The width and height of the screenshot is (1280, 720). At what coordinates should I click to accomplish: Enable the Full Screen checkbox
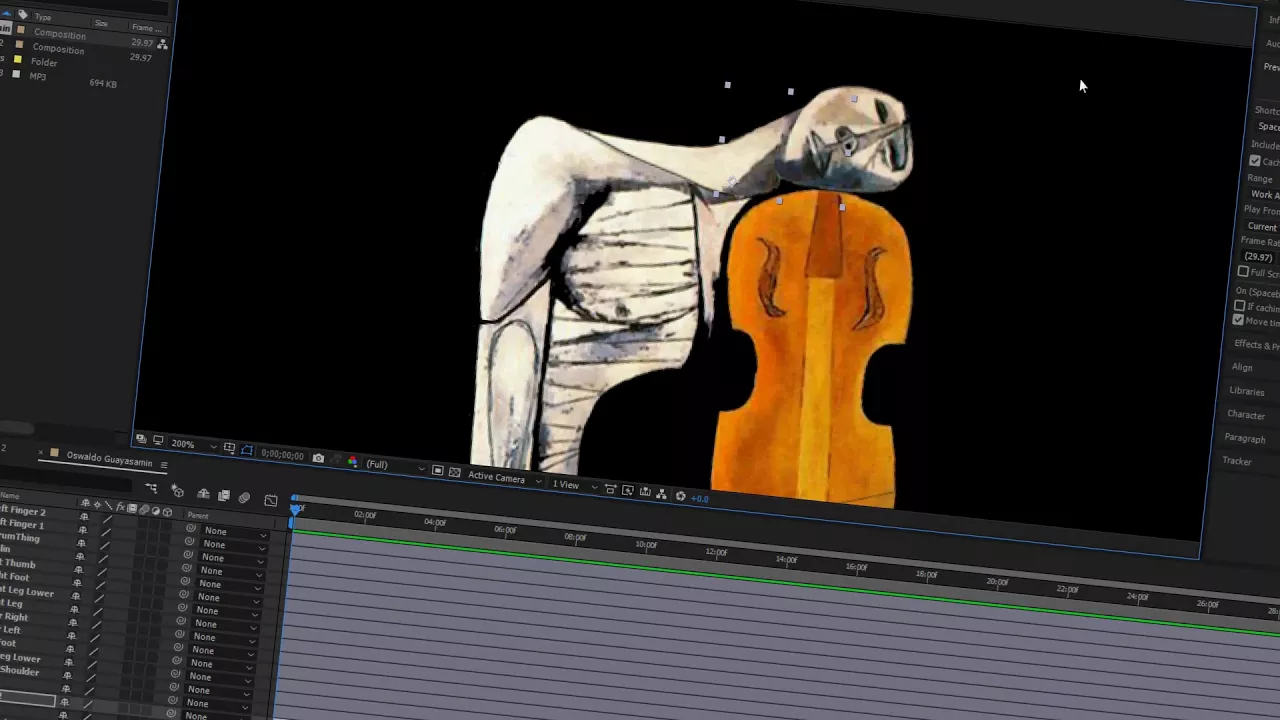(x=1243, y=272)
